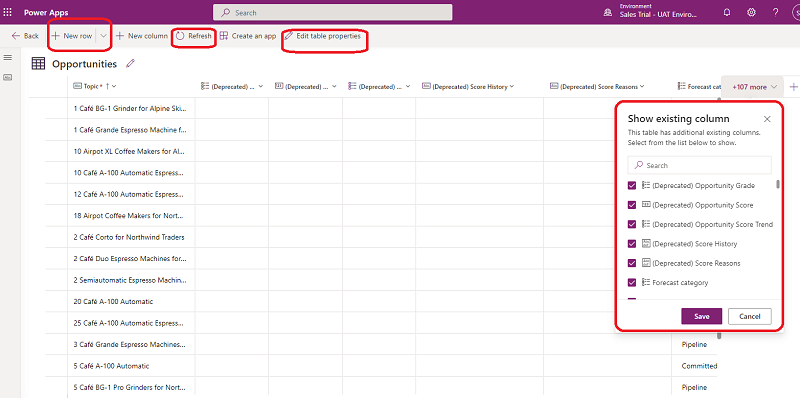Refresh the table data
The height and width of the screenshot is (398, 800).
click(x=194, y=36)
